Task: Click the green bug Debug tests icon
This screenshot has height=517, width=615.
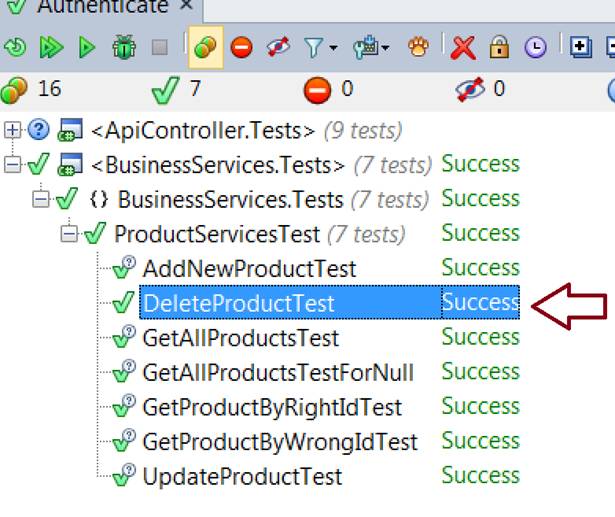Action: click(x=124, y=46)
